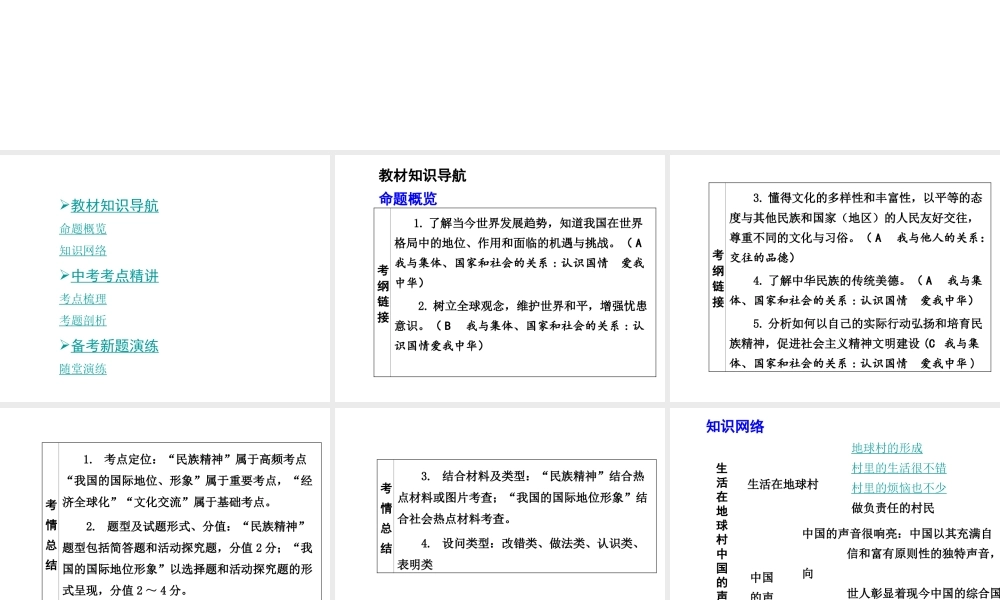This screenshot has width=1000, height=600.
Task: Click the paragraph 1. 了解当今世界发展趋势
Action: click(x=520, y=252)
